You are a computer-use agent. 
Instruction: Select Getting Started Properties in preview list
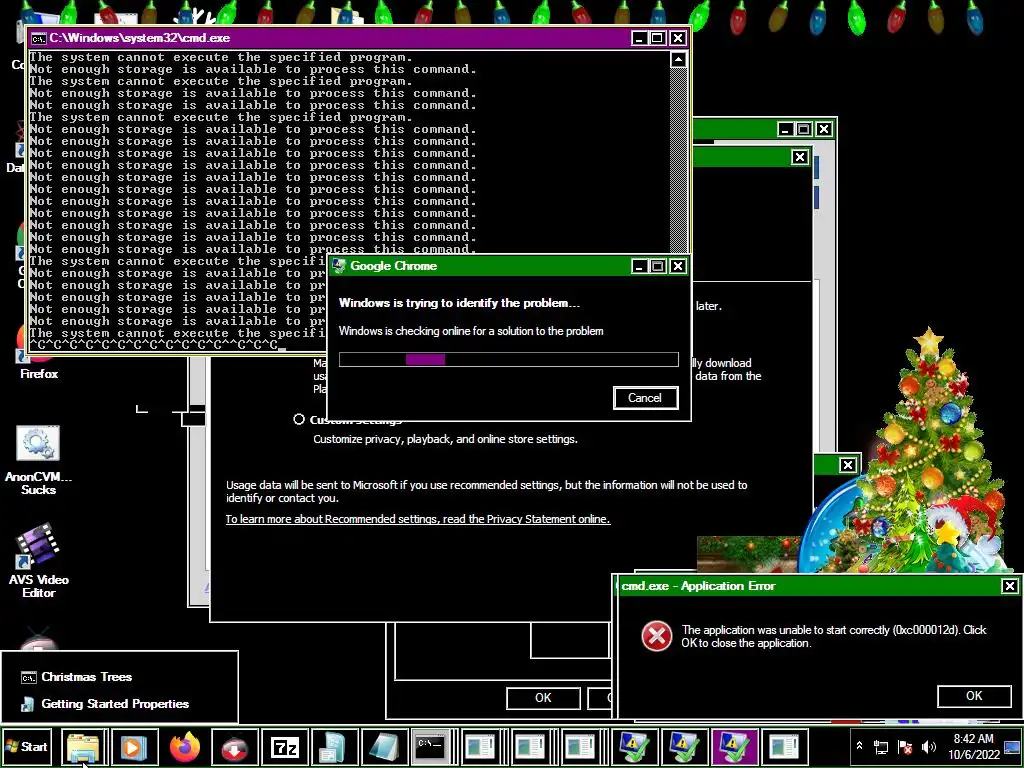119,703
